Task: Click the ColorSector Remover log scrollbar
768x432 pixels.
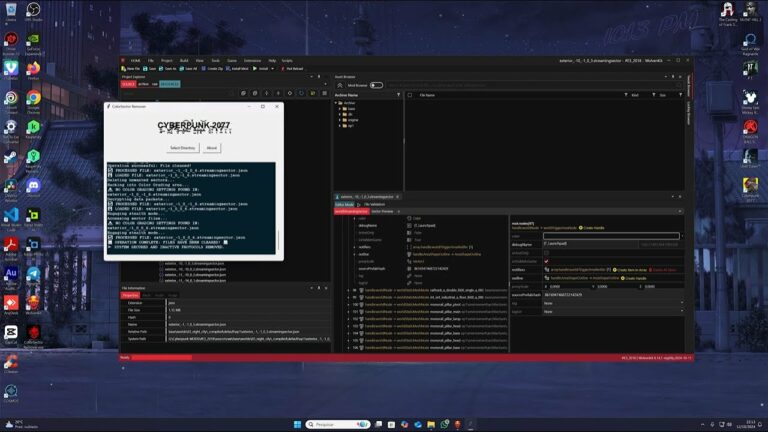Action: 279,240
